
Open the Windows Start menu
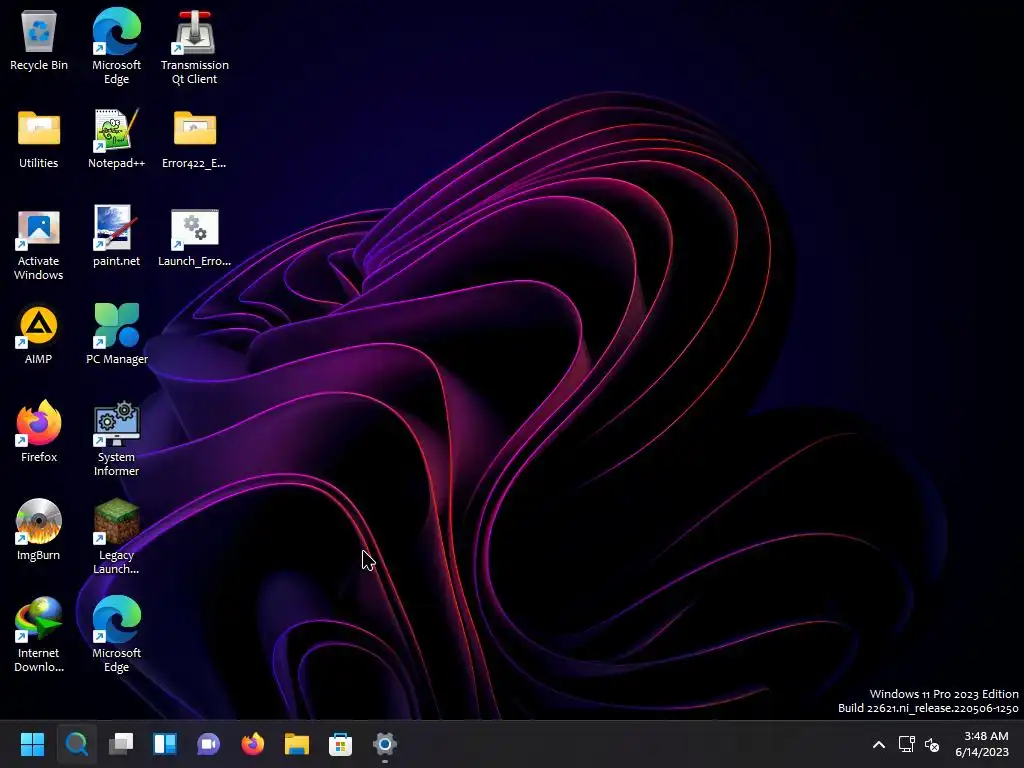click(x=32, y=744)
